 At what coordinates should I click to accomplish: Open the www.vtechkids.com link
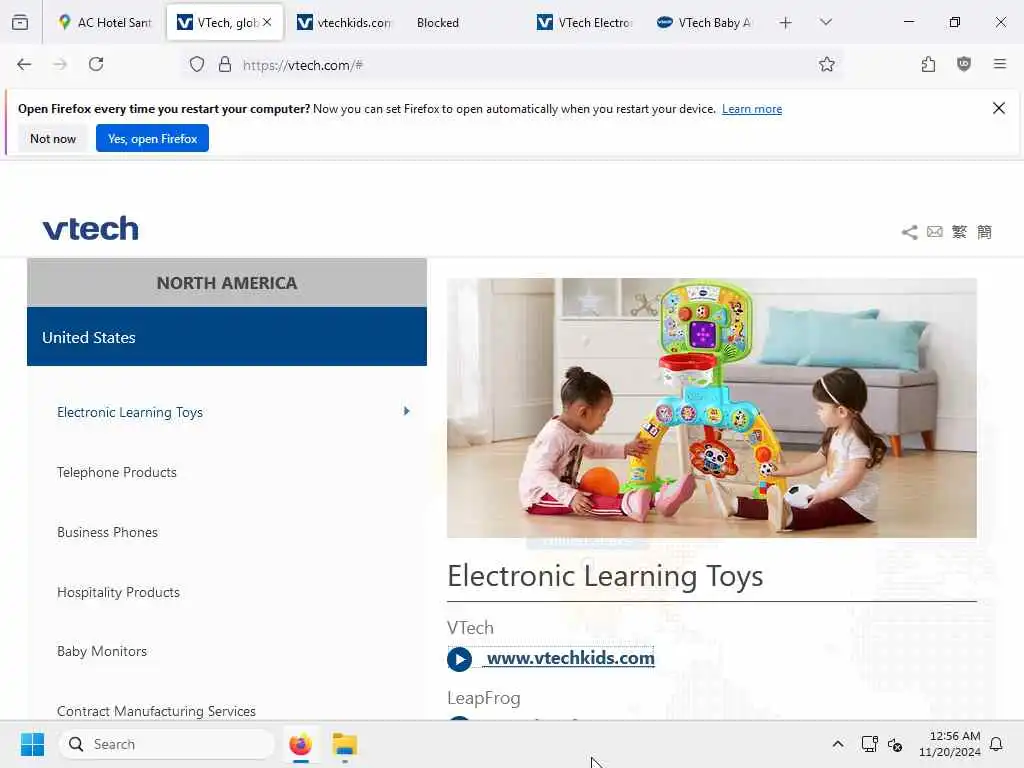coord(571,658)
